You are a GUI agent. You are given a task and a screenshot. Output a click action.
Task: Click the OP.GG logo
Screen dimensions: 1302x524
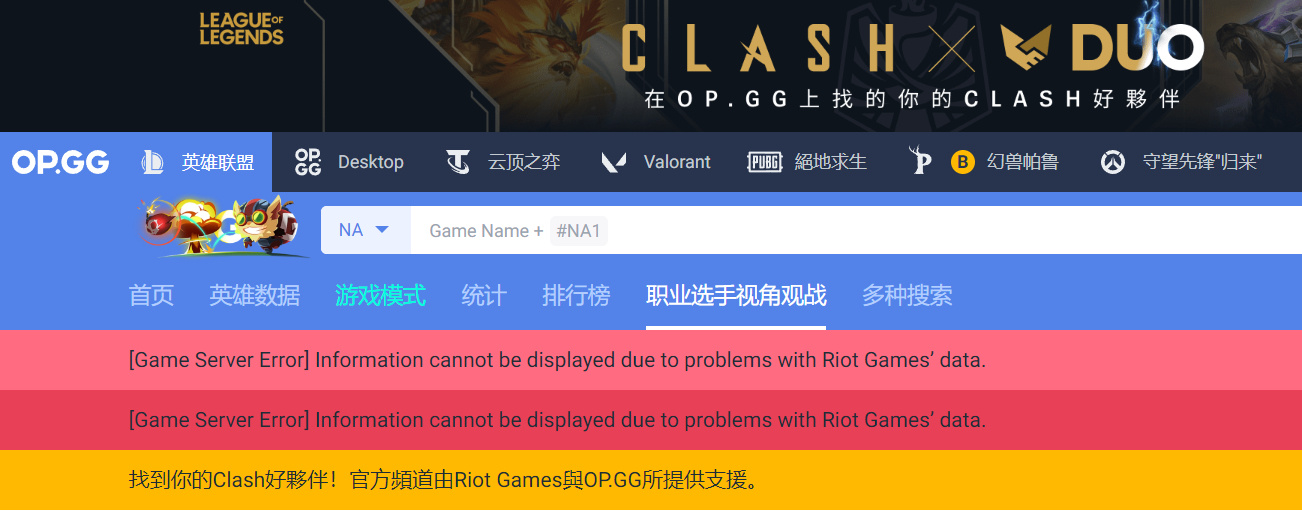pos(61,162)
